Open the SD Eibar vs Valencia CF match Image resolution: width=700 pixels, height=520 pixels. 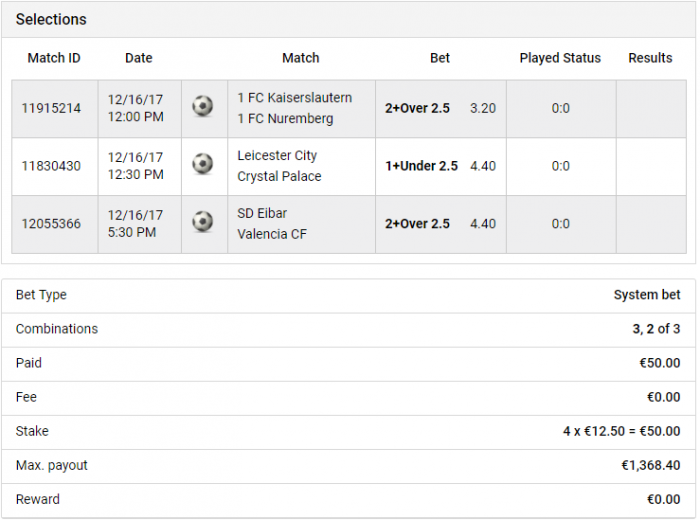[x=272, y=224]
